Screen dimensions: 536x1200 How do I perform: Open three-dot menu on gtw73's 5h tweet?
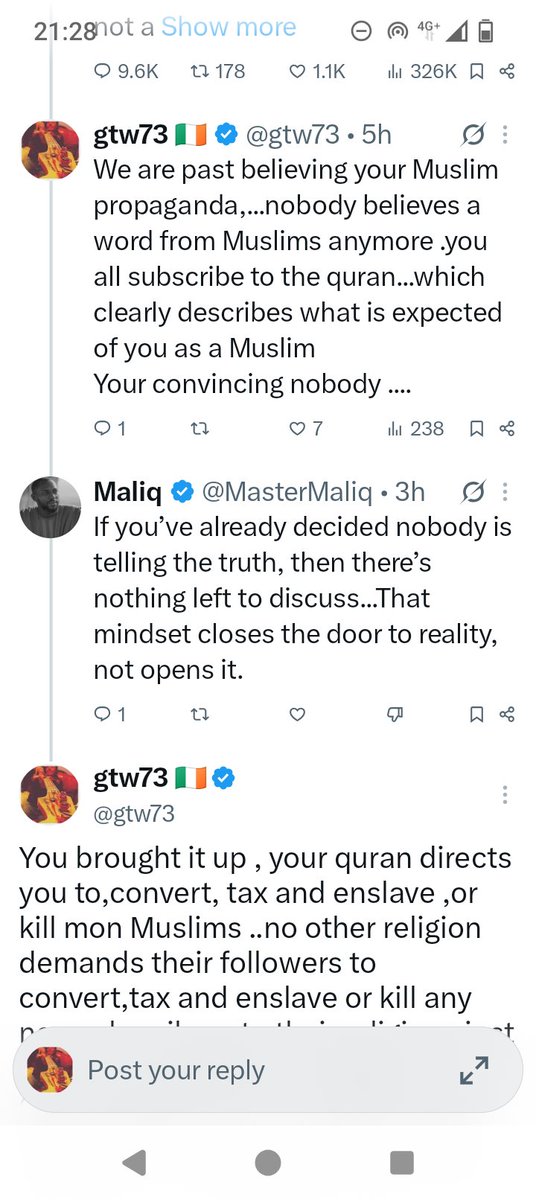(506, 134)
